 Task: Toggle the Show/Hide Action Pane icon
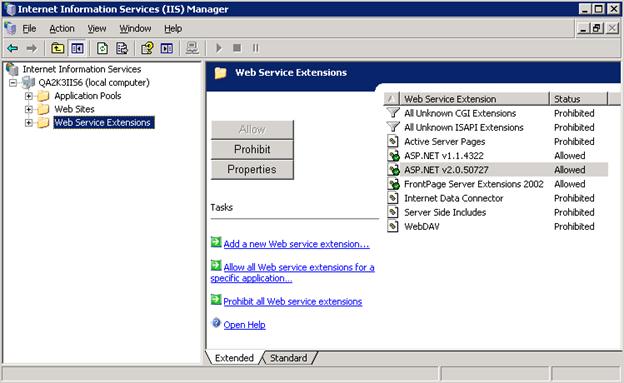[x=167, y=49]
